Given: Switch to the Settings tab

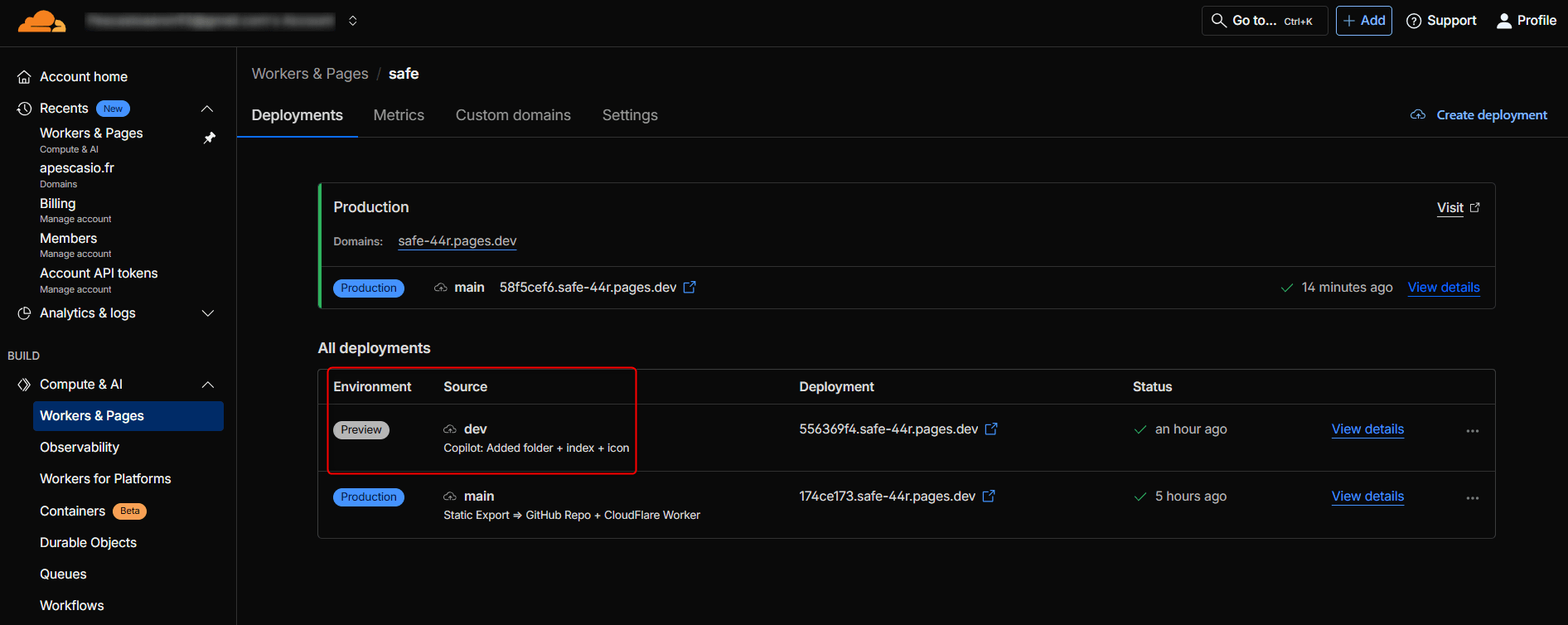Looking at the screenshot, I should pos(630,115).
